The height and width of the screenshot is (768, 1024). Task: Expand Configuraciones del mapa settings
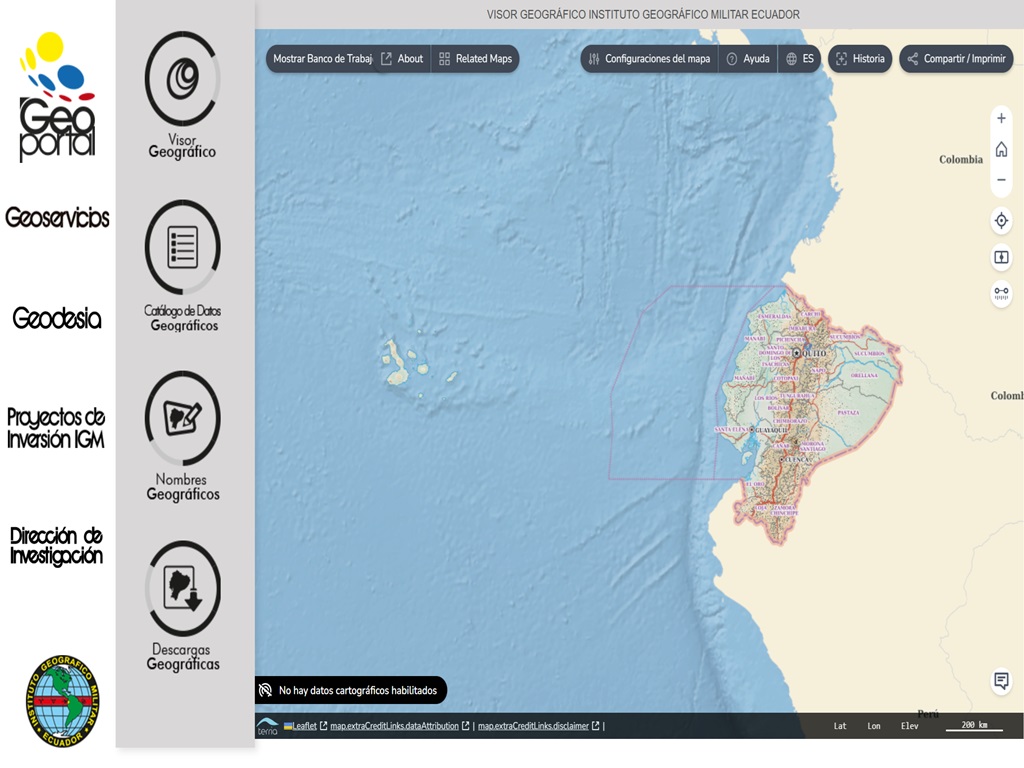649,59
